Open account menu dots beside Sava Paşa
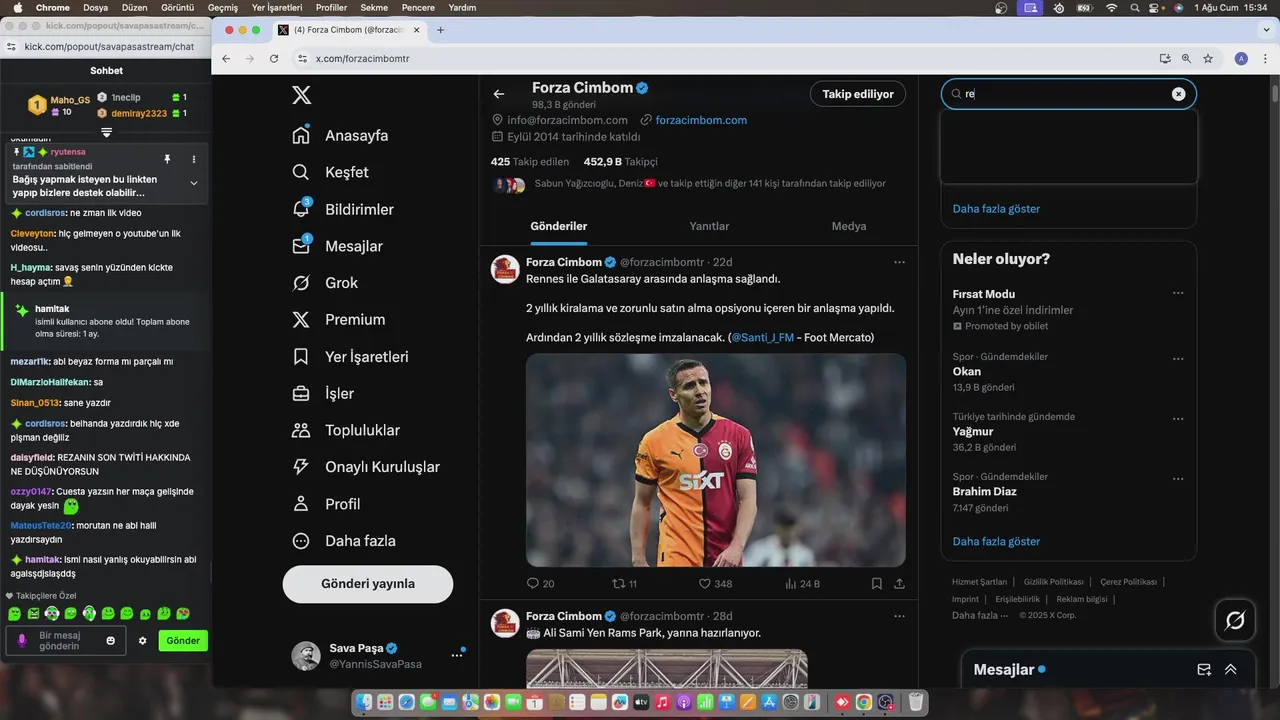1280x720 pixels. point(457,655)
